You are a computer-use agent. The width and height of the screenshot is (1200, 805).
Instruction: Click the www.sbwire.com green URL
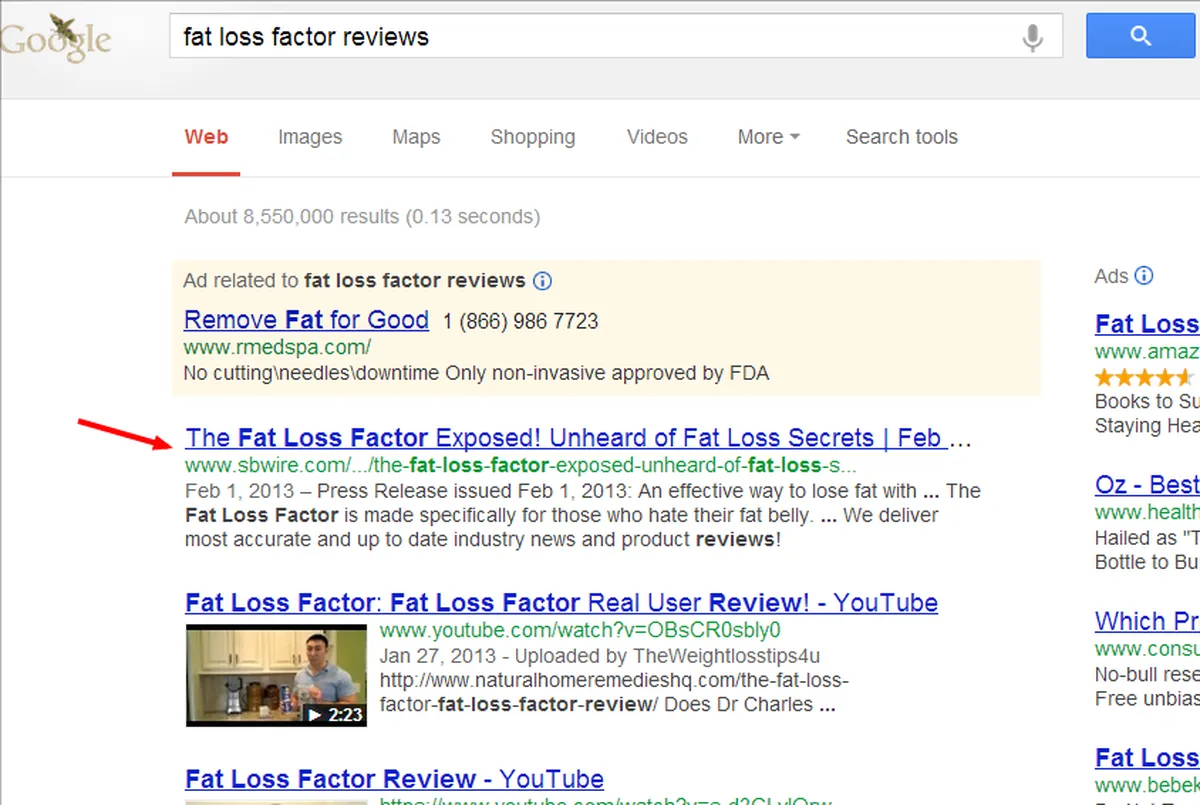pyautogui.click(x=520, y=466)
